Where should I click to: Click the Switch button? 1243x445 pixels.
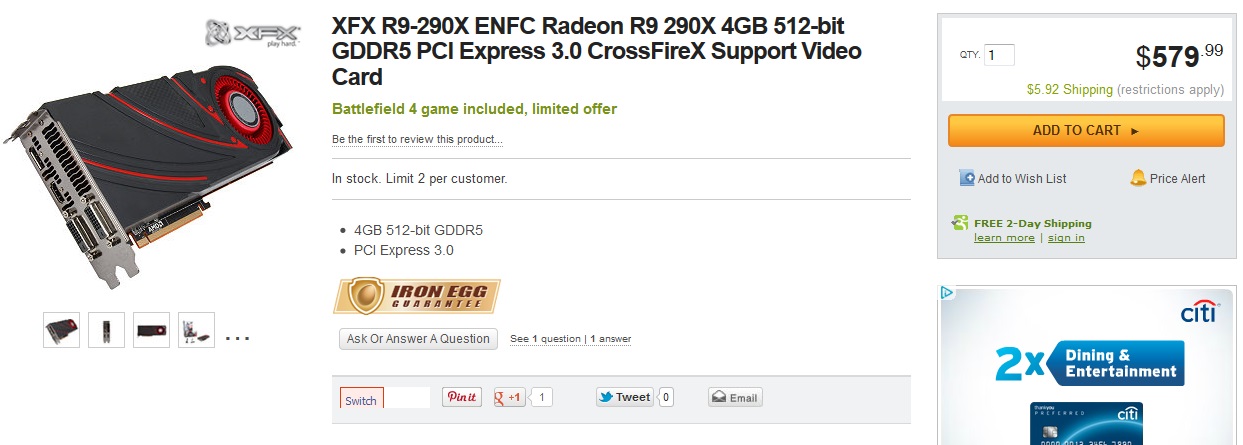pyautogui.click(x=361, y=400)
